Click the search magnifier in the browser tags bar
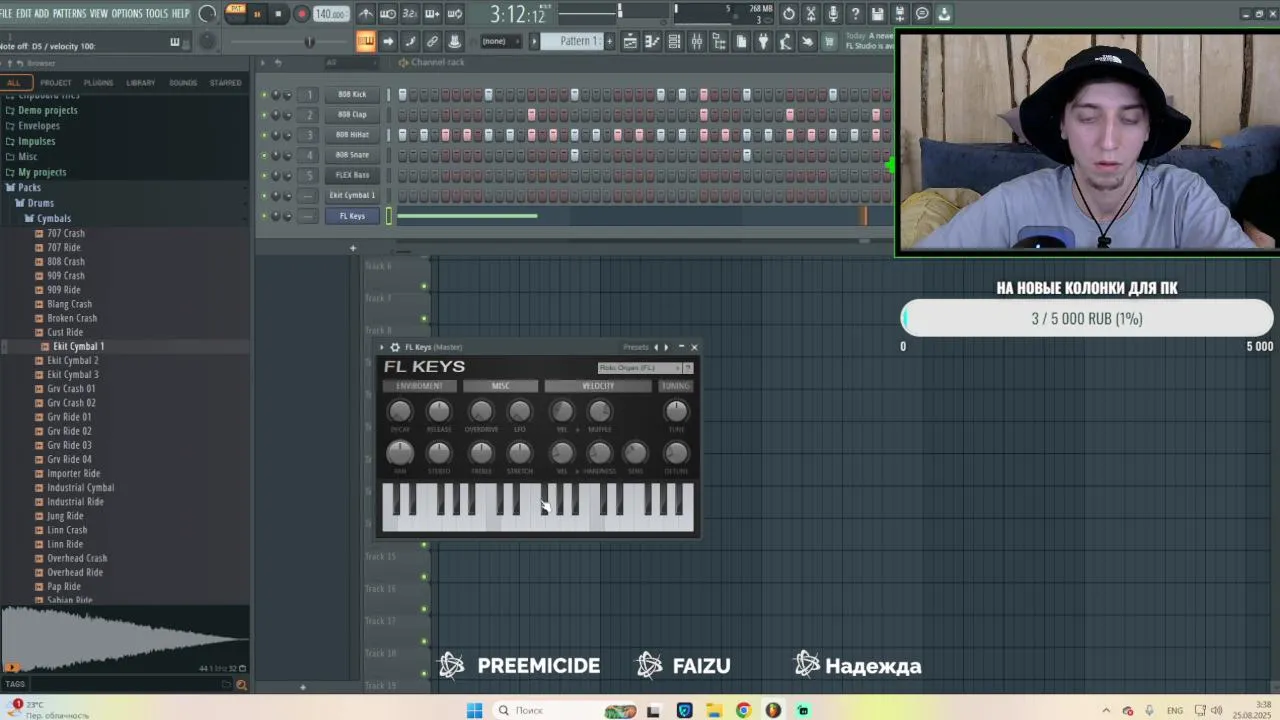Screen dimensions: 1280x720 coord(241,685)
